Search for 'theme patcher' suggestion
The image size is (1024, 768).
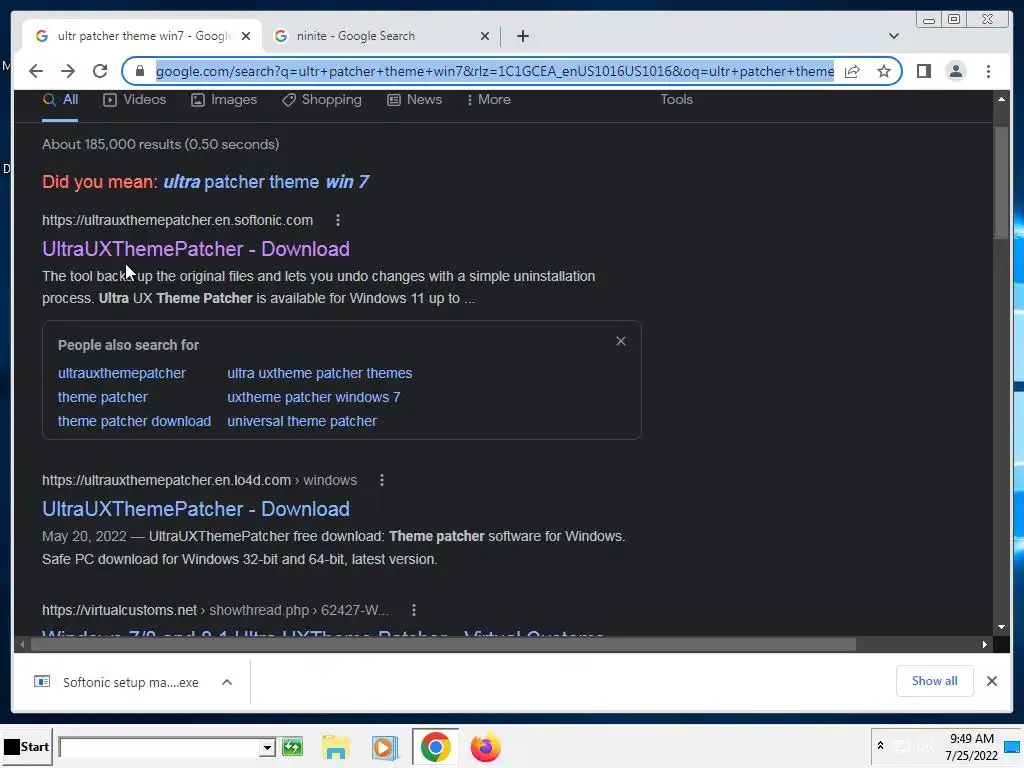coord(103,398)
